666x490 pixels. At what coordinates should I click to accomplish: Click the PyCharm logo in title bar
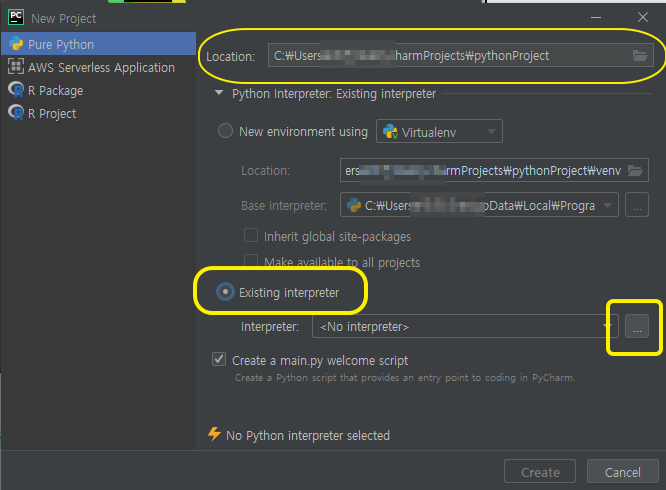coord(16,17)
